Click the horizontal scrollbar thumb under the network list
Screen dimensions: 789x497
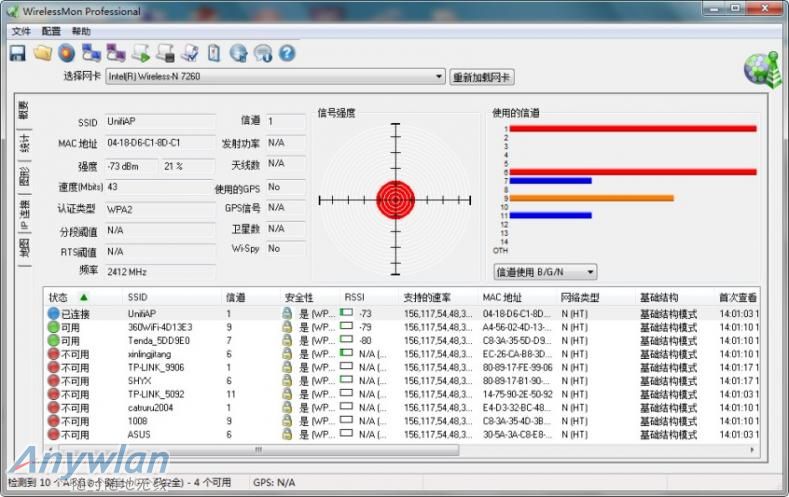tap(257, 449)
